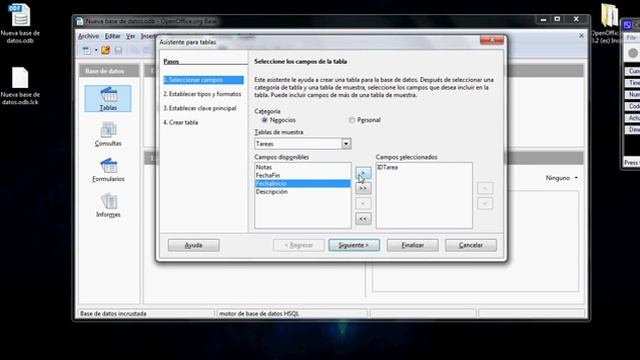Viewport: 640px width, 360px height.
Task: Click the move-field-down arrow button
Action: pos(485,203)
